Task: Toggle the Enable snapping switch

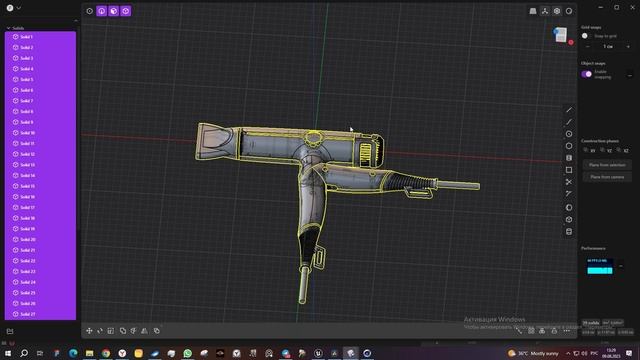Action: pos(587,74)
